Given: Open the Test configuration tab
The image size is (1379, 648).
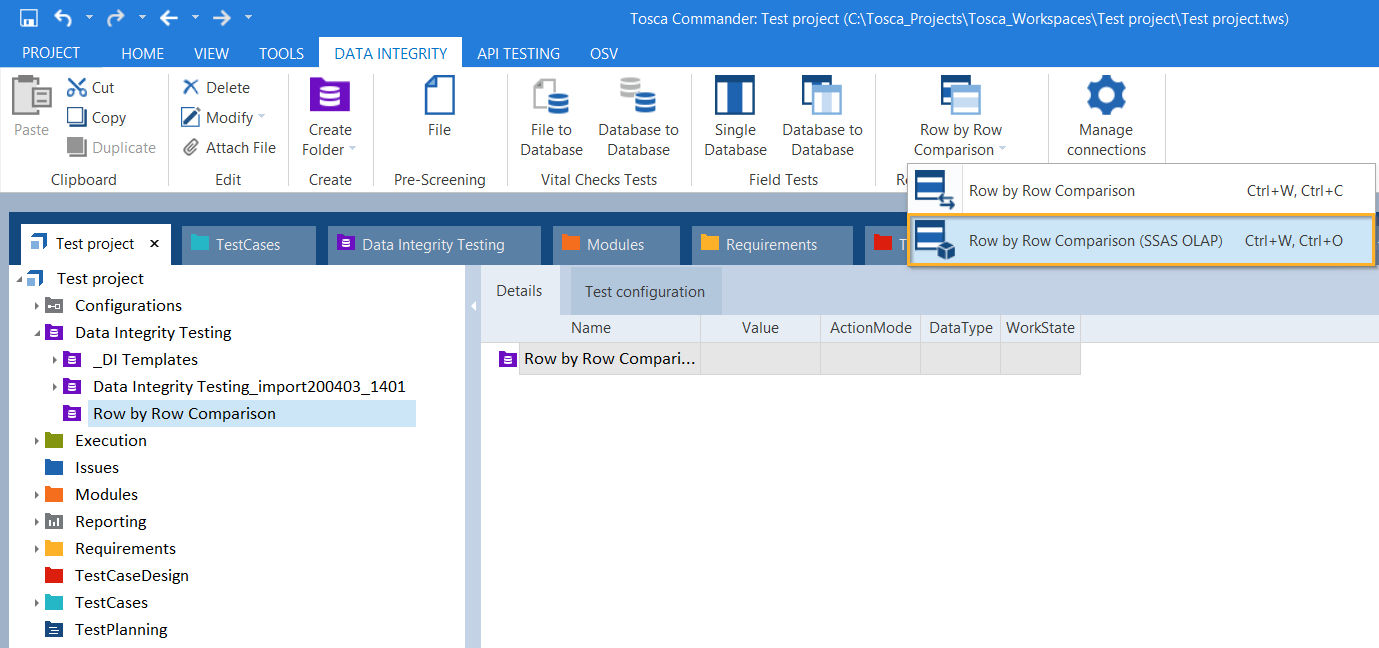Looking at the screenshot, I should tap(644, 292).
